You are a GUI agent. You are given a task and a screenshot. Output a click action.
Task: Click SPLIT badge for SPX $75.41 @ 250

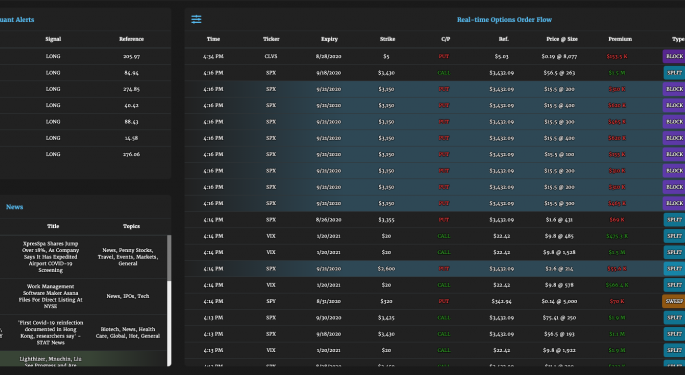click(x=674, y=317)
